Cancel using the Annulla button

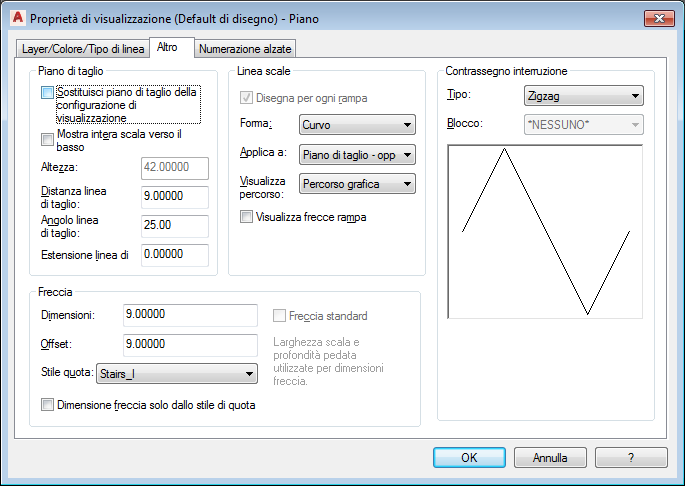[550, 458]
